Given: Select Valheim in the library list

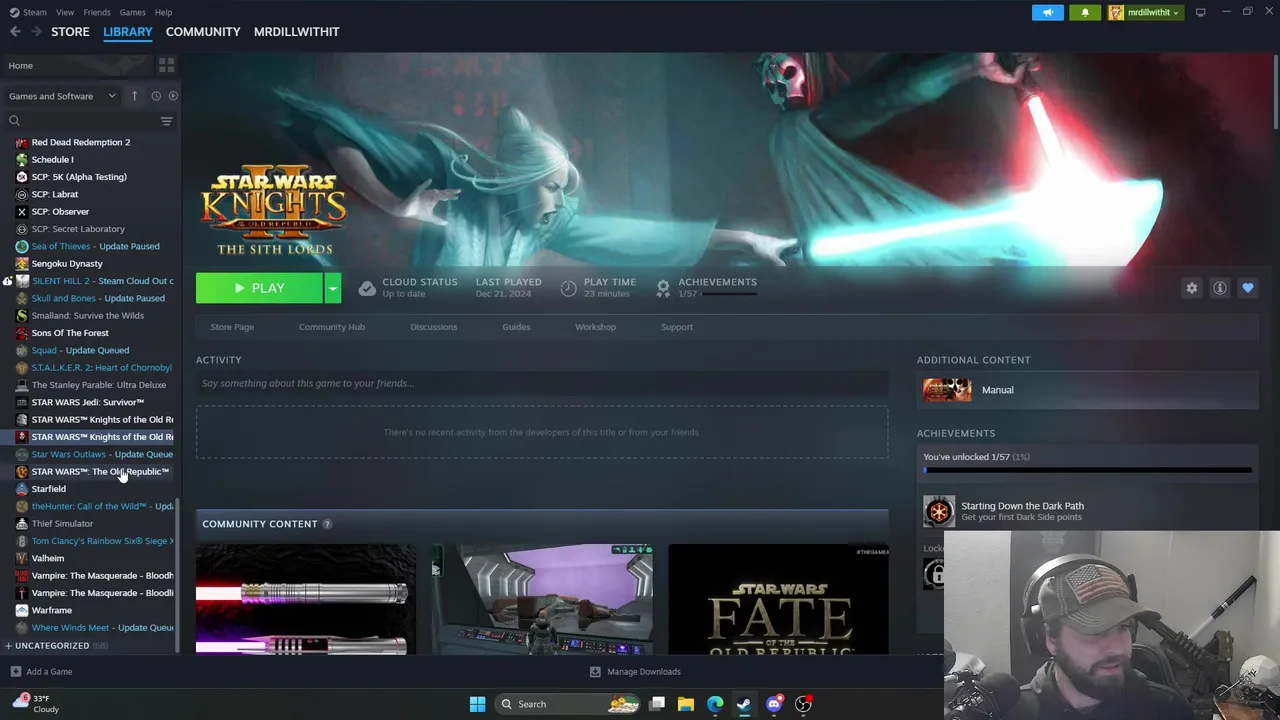Looking at the screenshot, I should click(47, 558).
